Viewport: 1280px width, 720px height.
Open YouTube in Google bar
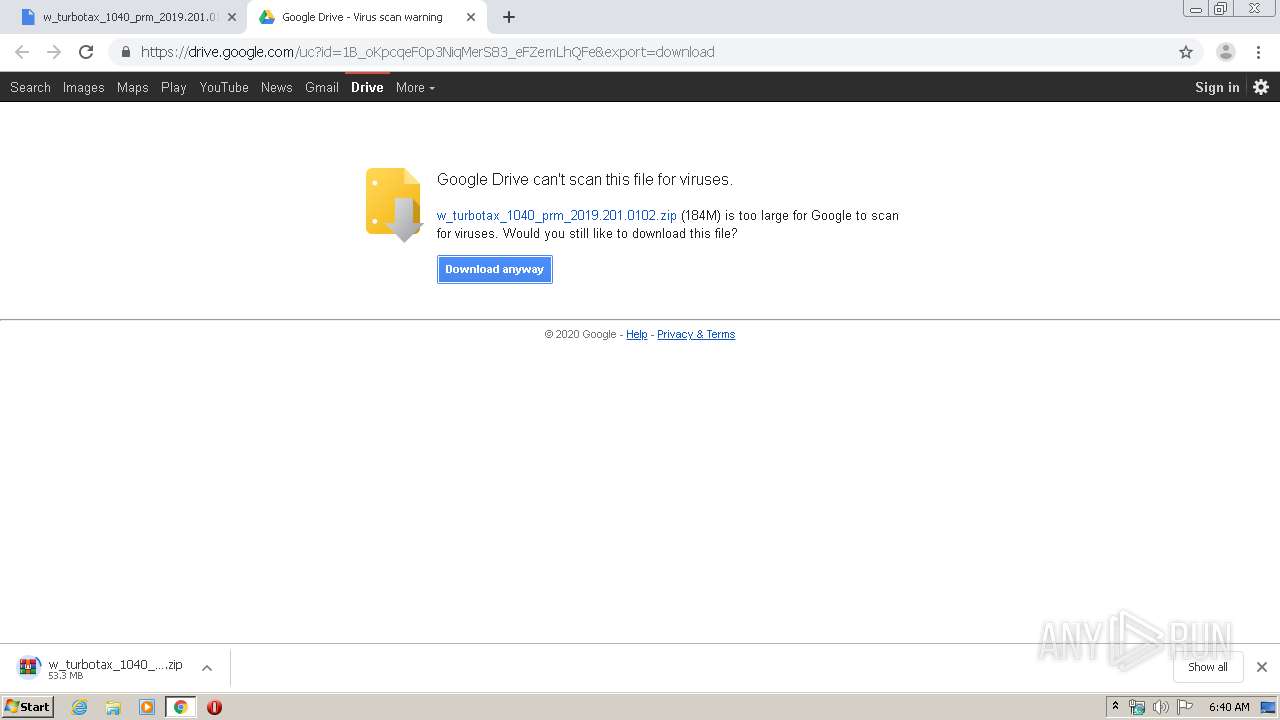224,87
